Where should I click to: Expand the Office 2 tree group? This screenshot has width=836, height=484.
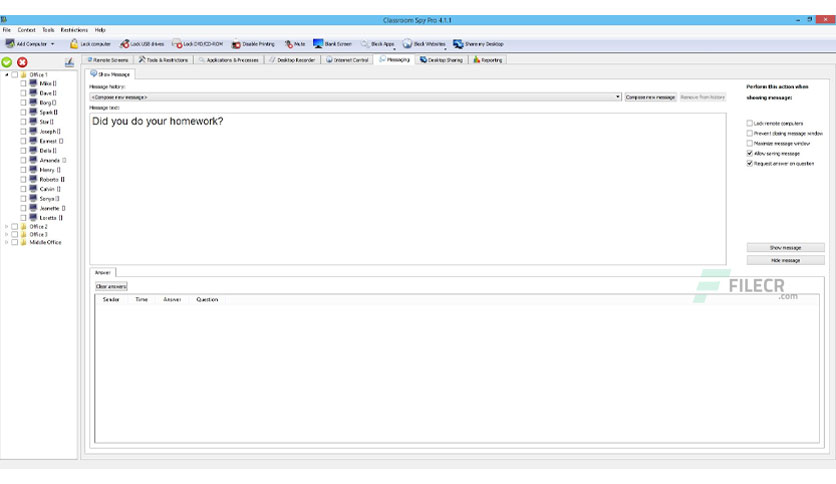pos(6,227)
